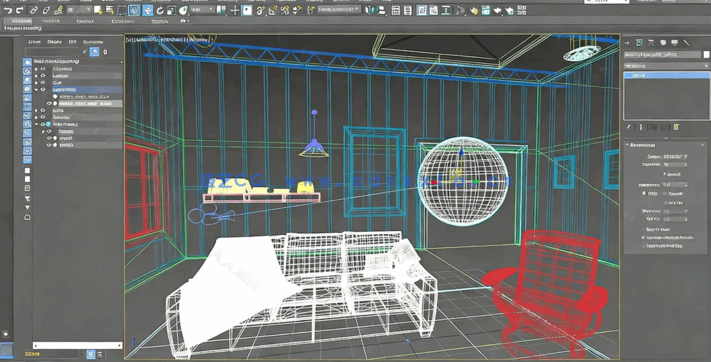The width and height of the screenshot is (711, 362).
Task: Open Scene Explorer's Select menu
Action: pos(34,42)
